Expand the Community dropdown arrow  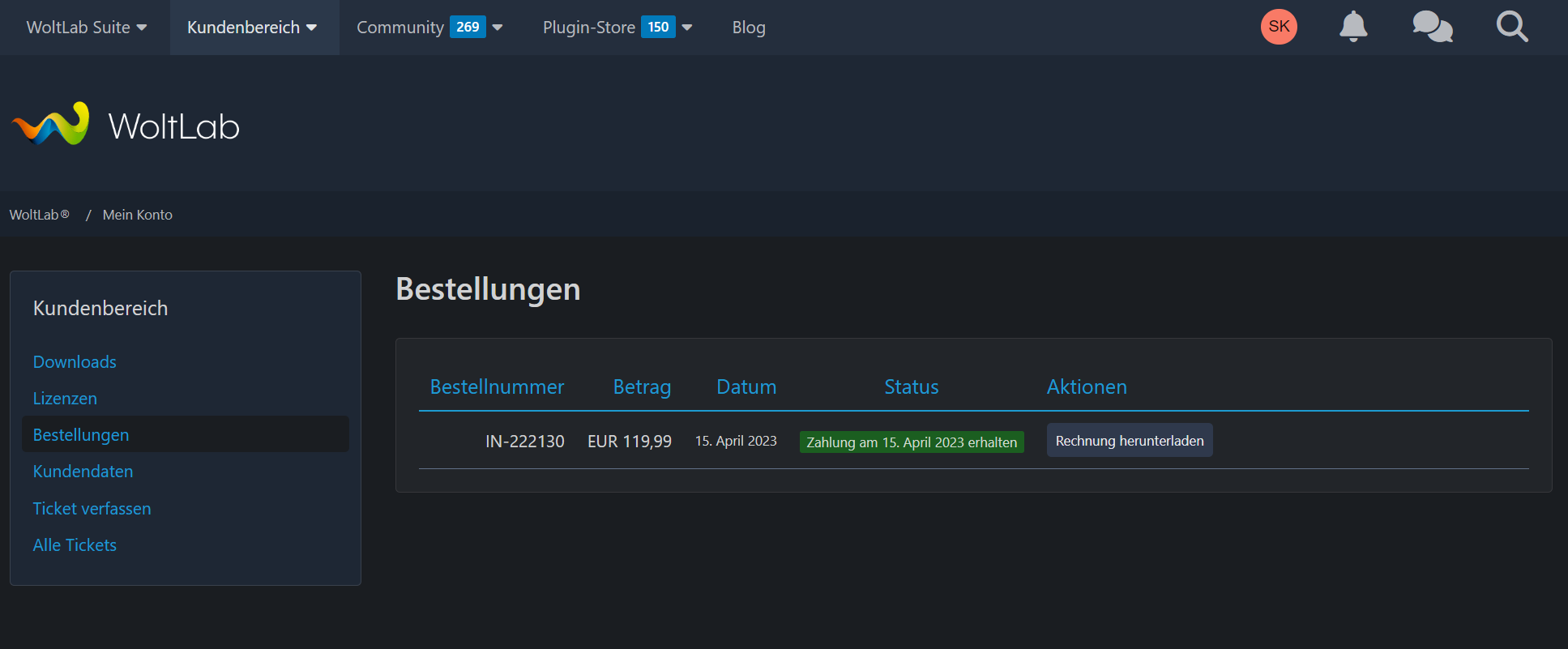click(498, 28)
